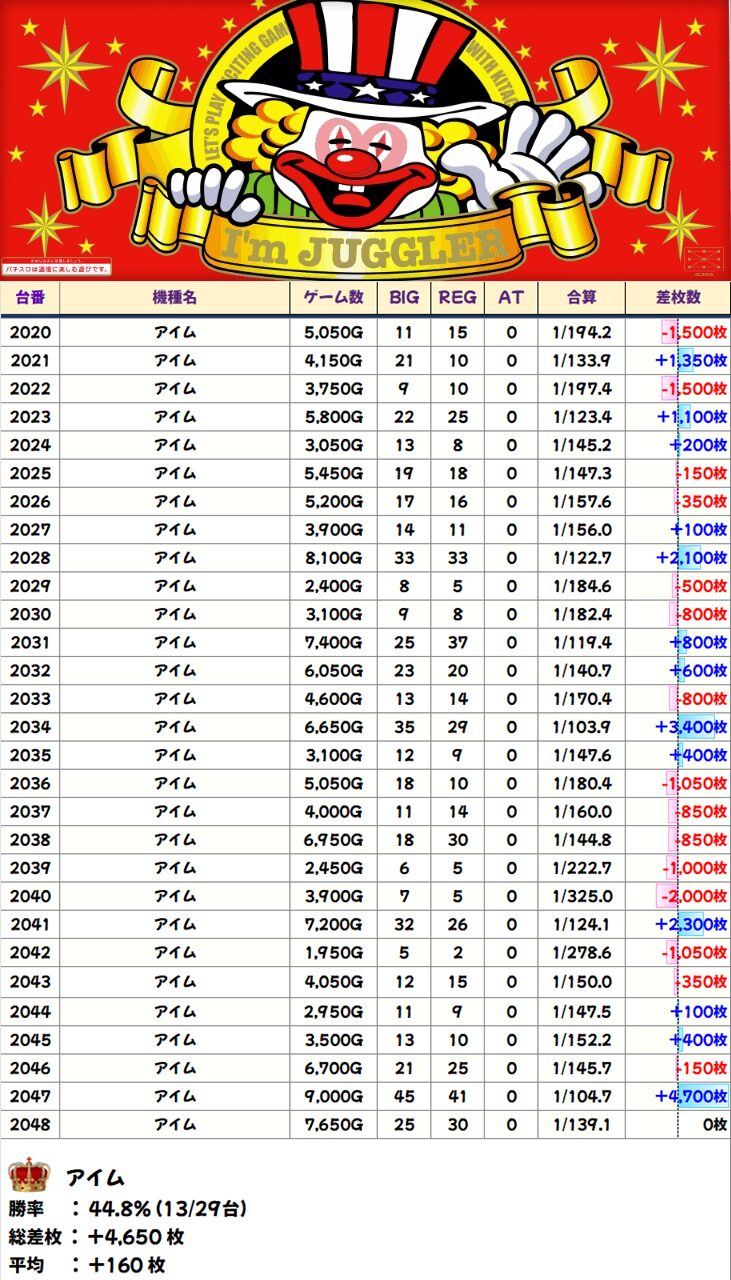Click difference value -500枚 in row 2029
Viewport: 731px width, 1280px height.
pos(701,586)
